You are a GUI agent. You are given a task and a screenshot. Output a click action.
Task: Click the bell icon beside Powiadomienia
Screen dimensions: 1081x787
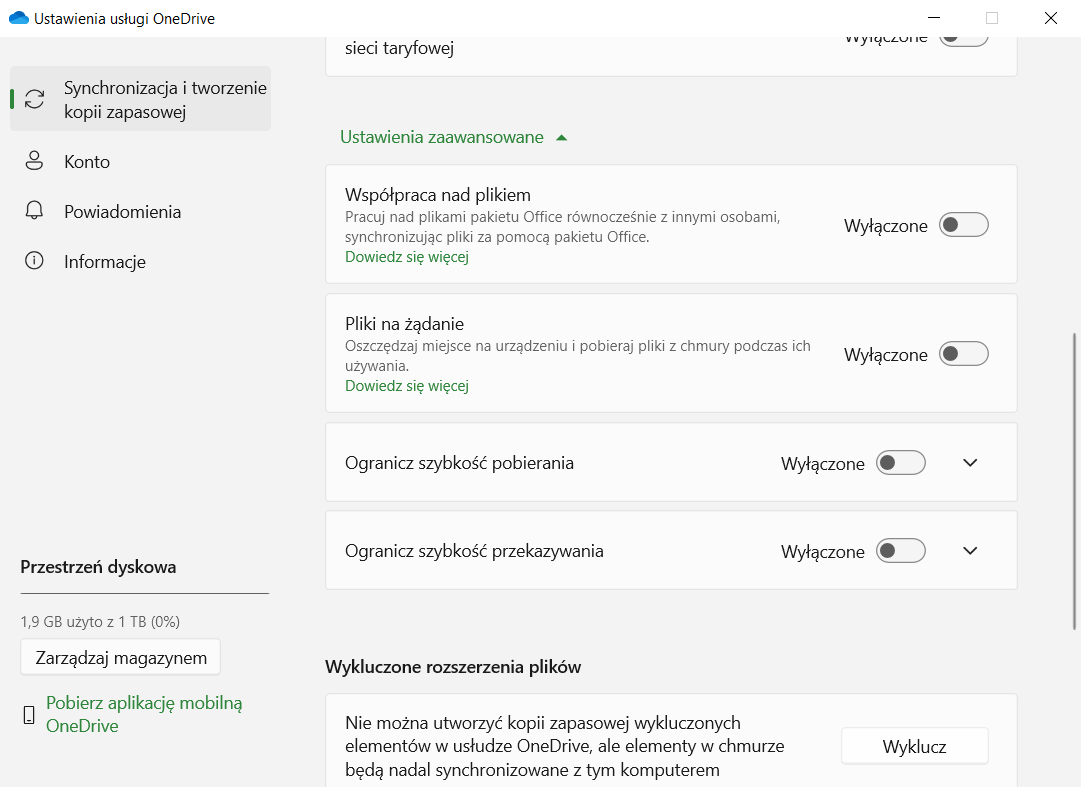point(34,211)
